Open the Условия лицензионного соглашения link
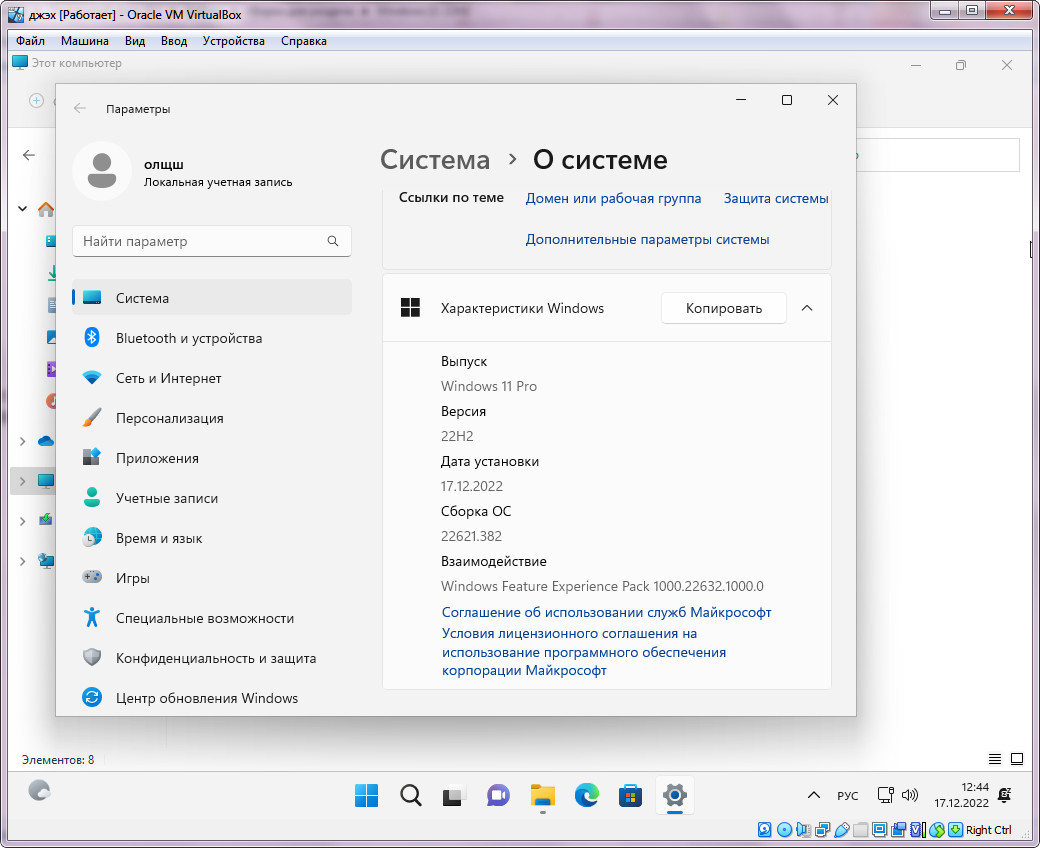Viewport: 1040px width, 848px height. point(584,652)
